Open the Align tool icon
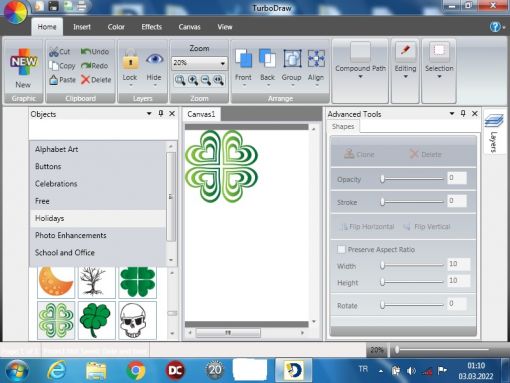The width and height of the screenshot is (510, 383). [x=316, y=59]
